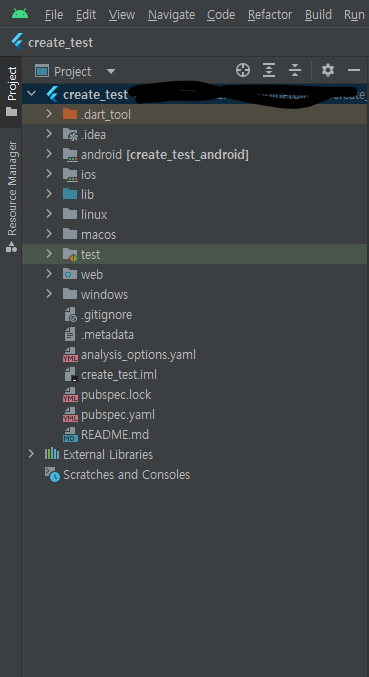
Task: Open the Build menu
Action: 318,15
